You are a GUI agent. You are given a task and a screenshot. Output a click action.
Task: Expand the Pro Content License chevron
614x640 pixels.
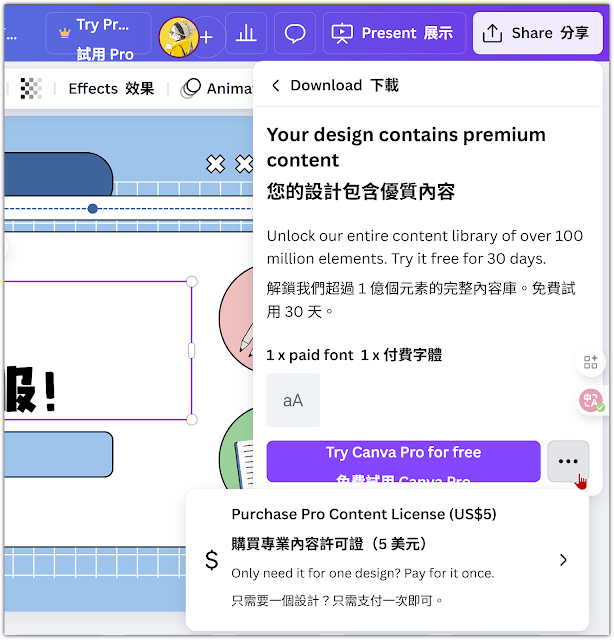[563, 560]
